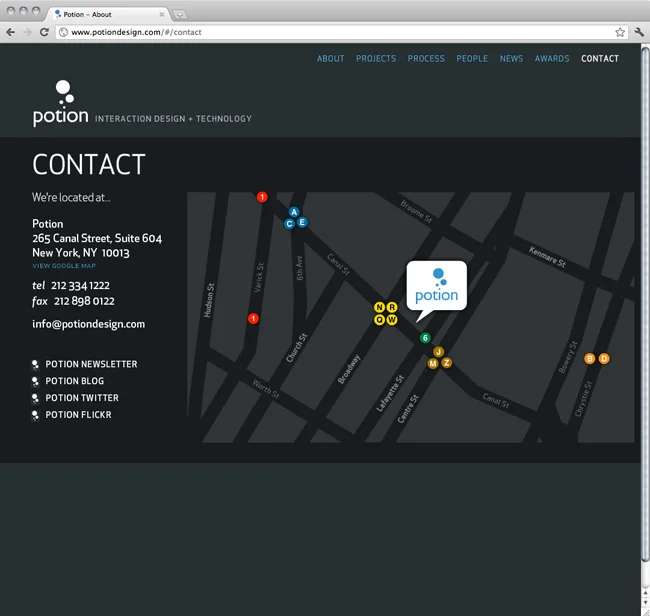Image resolution: width=650 pixels, height=616 pixels.
Task: Select the Potion - About browser tab
Action: pyautogui.click(x=107, y=14)
